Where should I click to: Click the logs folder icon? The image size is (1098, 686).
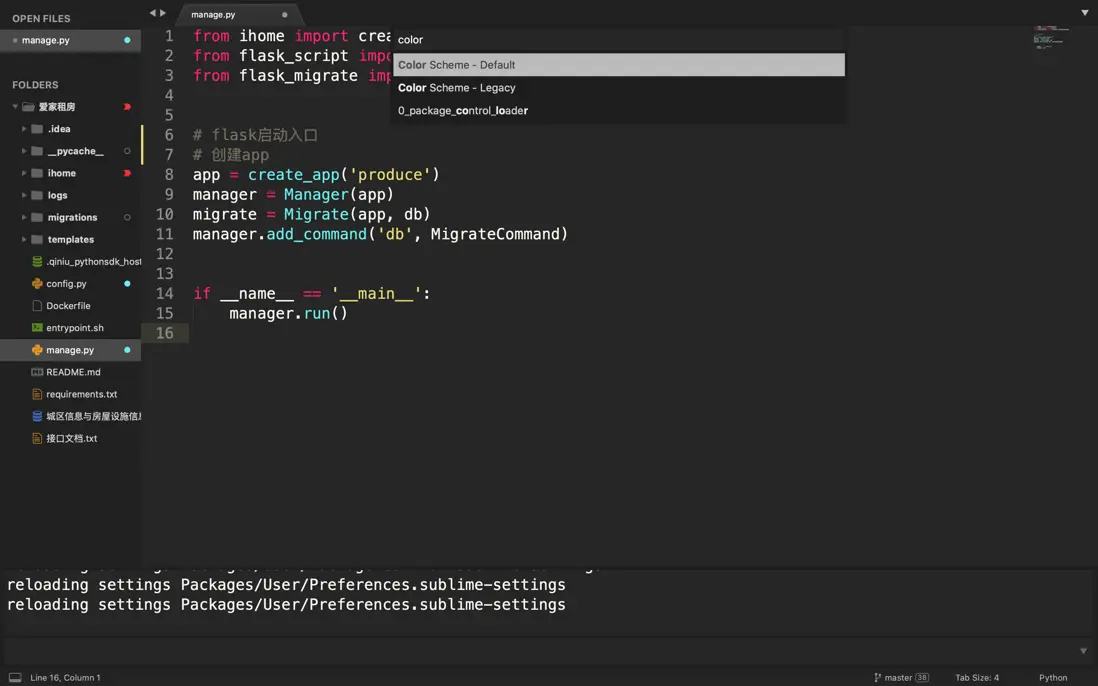(x=37, y=195)
